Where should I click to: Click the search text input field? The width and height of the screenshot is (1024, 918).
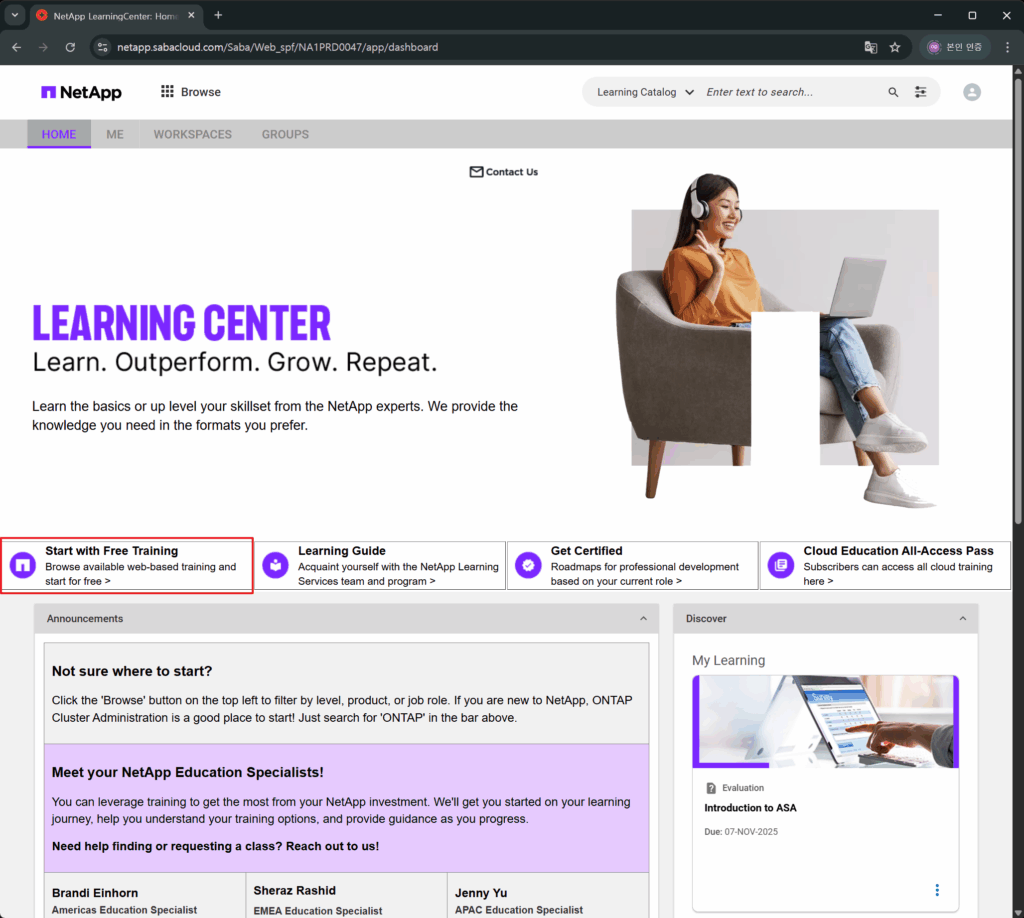click(x=790, y=92)
